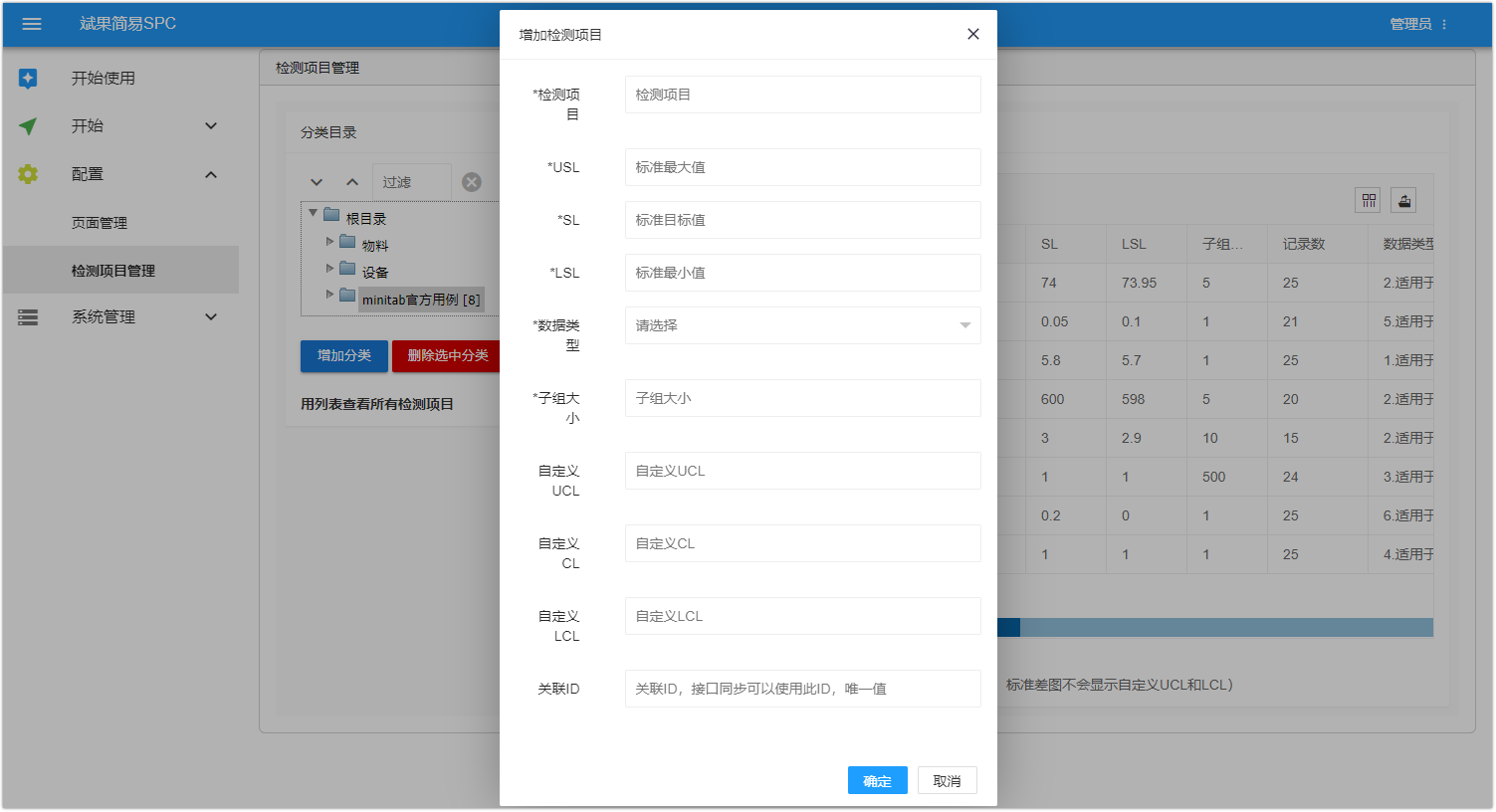The image size is (1496, 812).
Task: Expand the 物料 tree folder
Action: click(x=330, y=242)
